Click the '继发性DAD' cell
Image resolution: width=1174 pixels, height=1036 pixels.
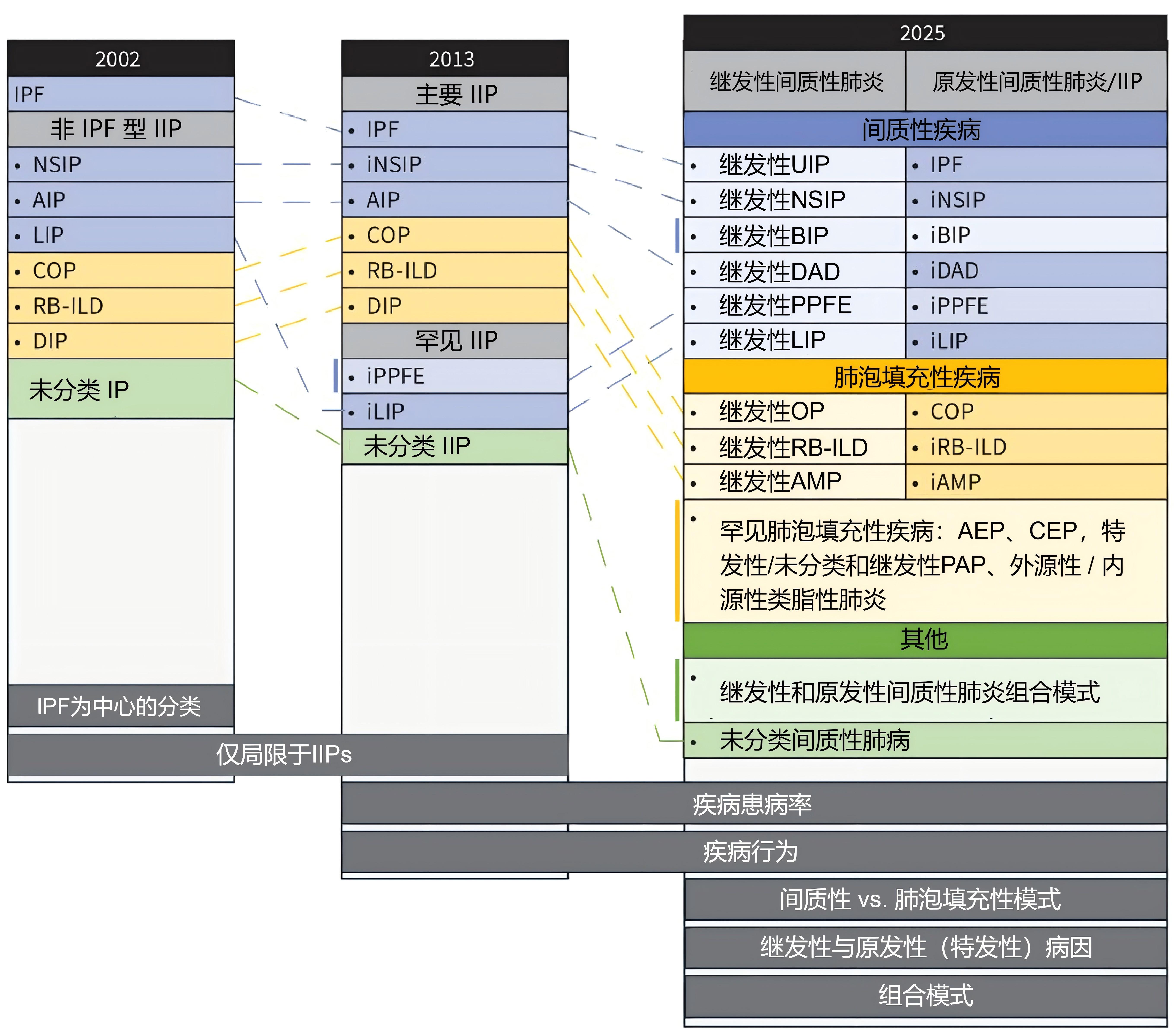(x=795, y=270)
